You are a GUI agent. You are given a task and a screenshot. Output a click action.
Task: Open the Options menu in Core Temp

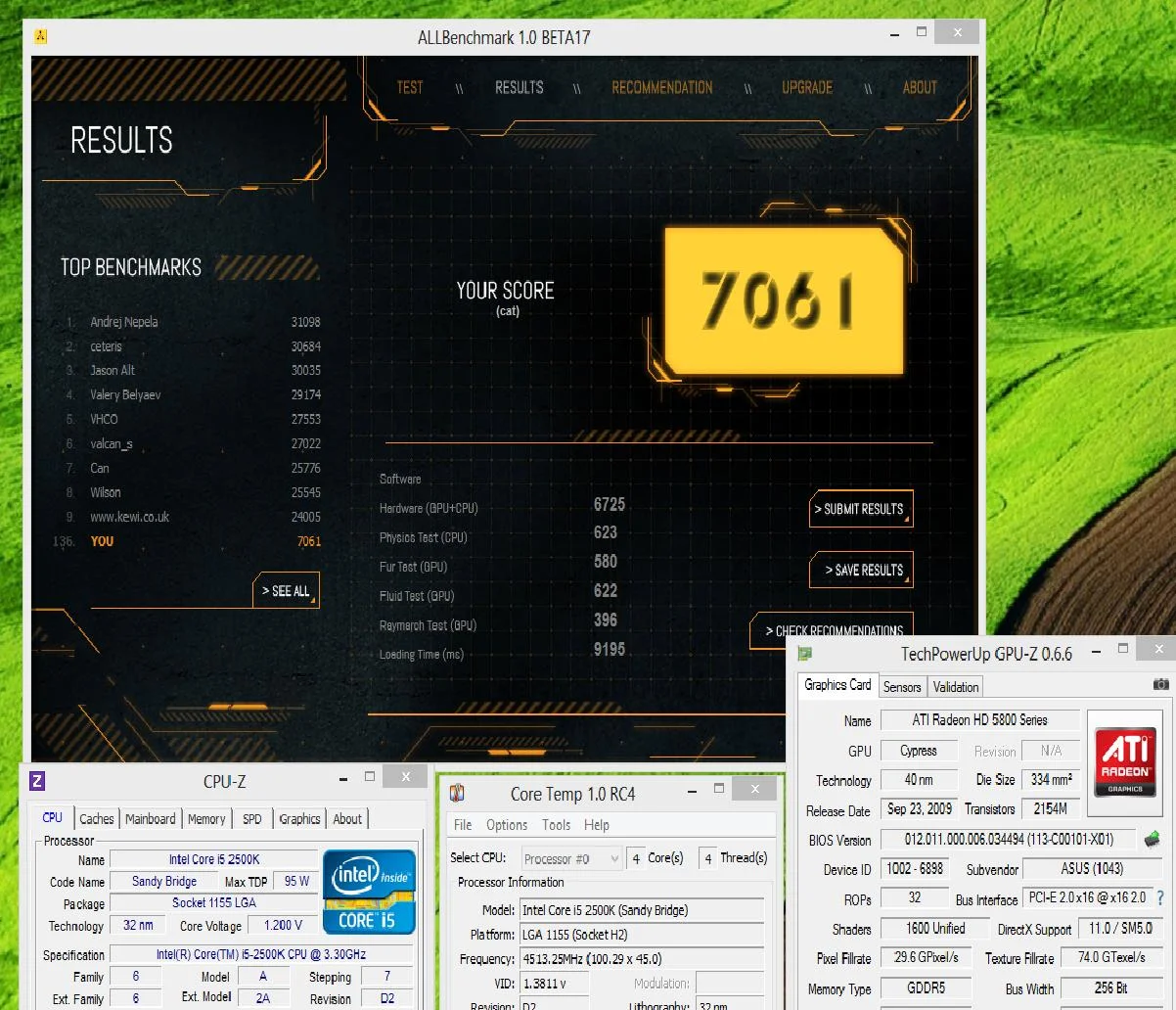pos(507,825)
